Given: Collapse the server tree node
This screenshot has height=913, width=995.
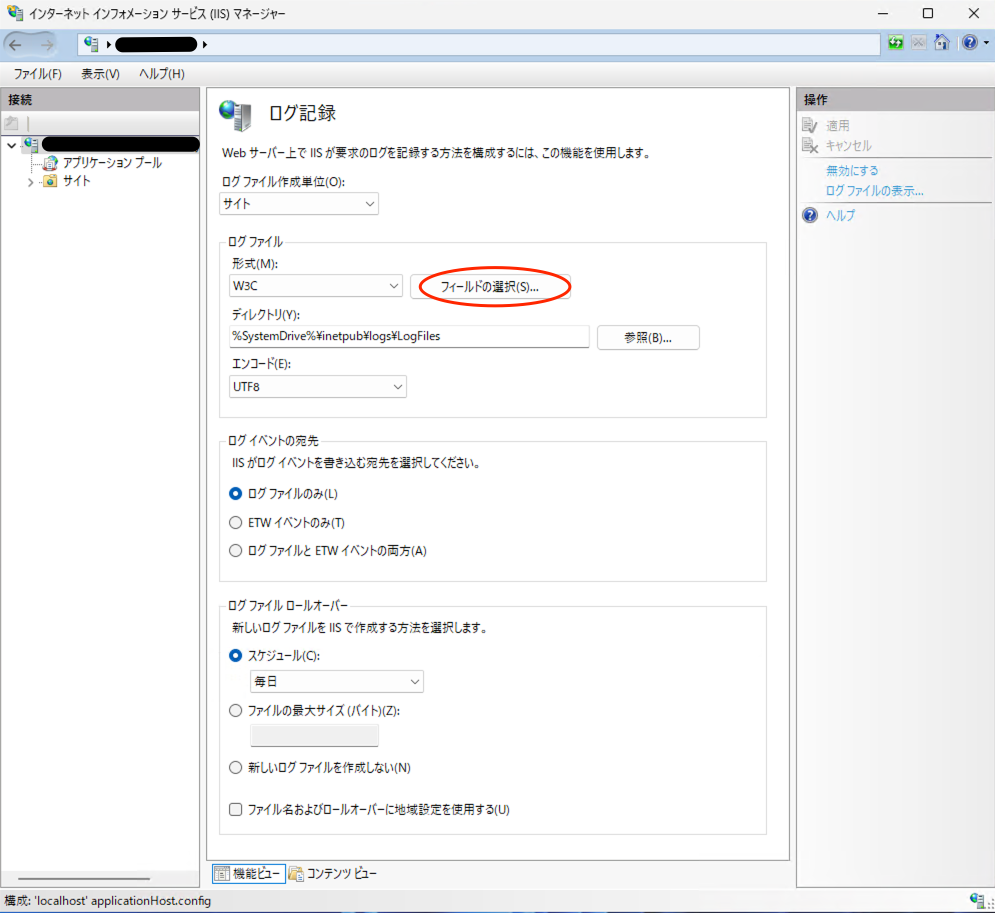Looking at the screenshot, I should pyautogui.click(x=11, y=145).
